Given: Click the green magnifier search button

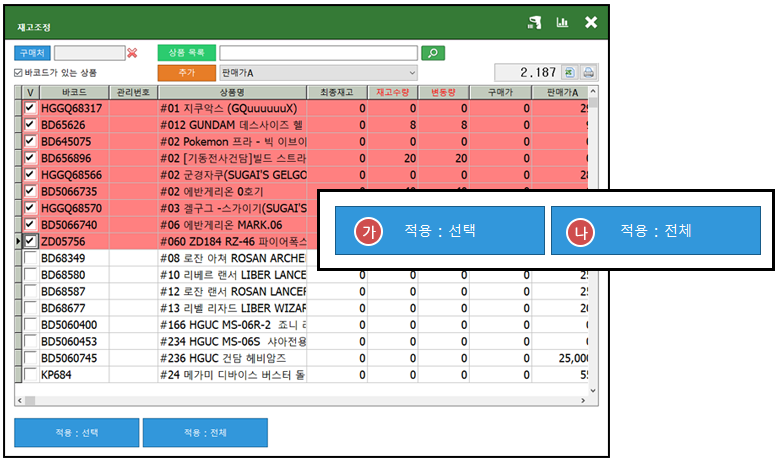Looking at the screenshot, I should point(433,53).
